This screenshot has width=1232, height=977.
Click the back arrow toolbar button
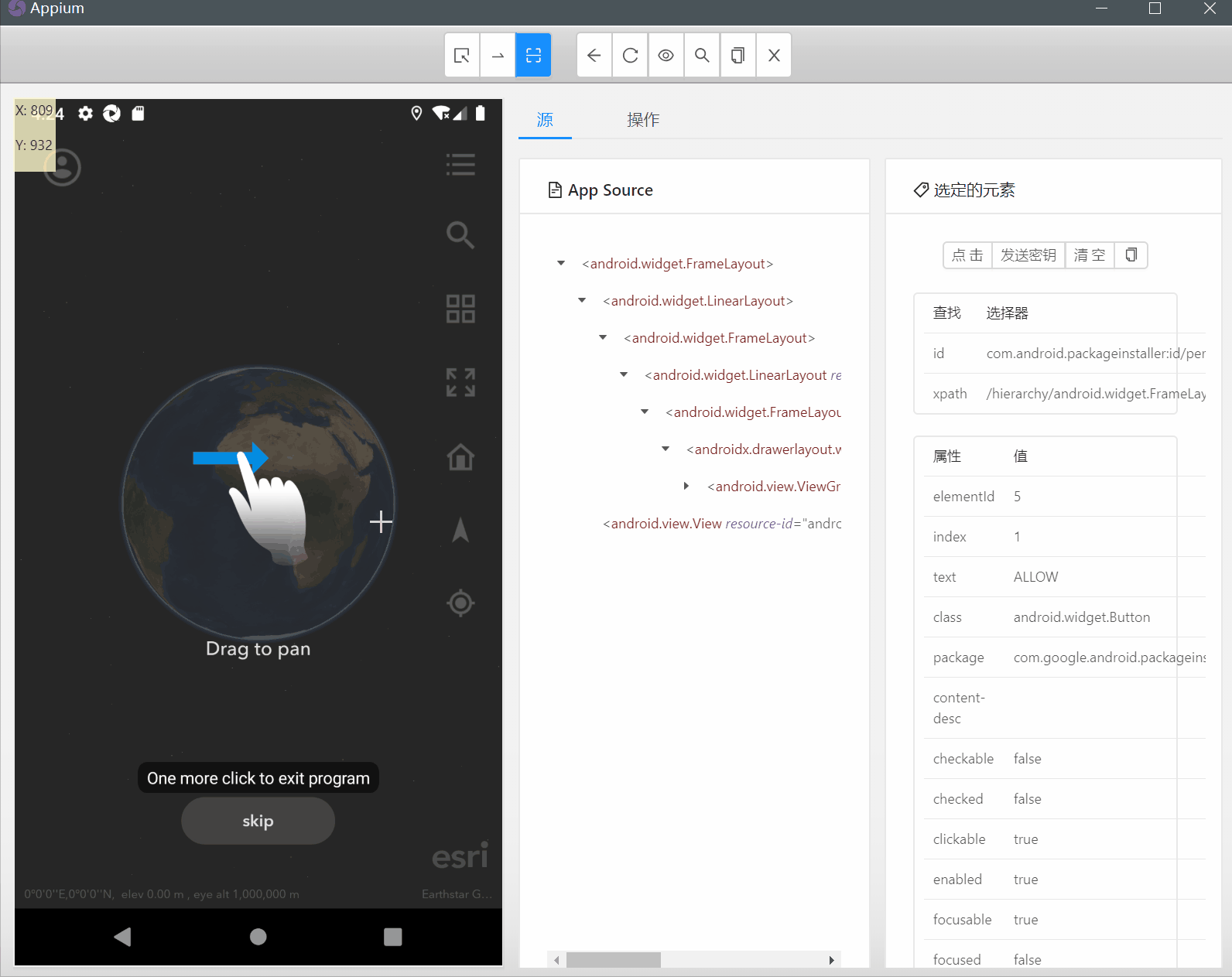tap(594, 55)
